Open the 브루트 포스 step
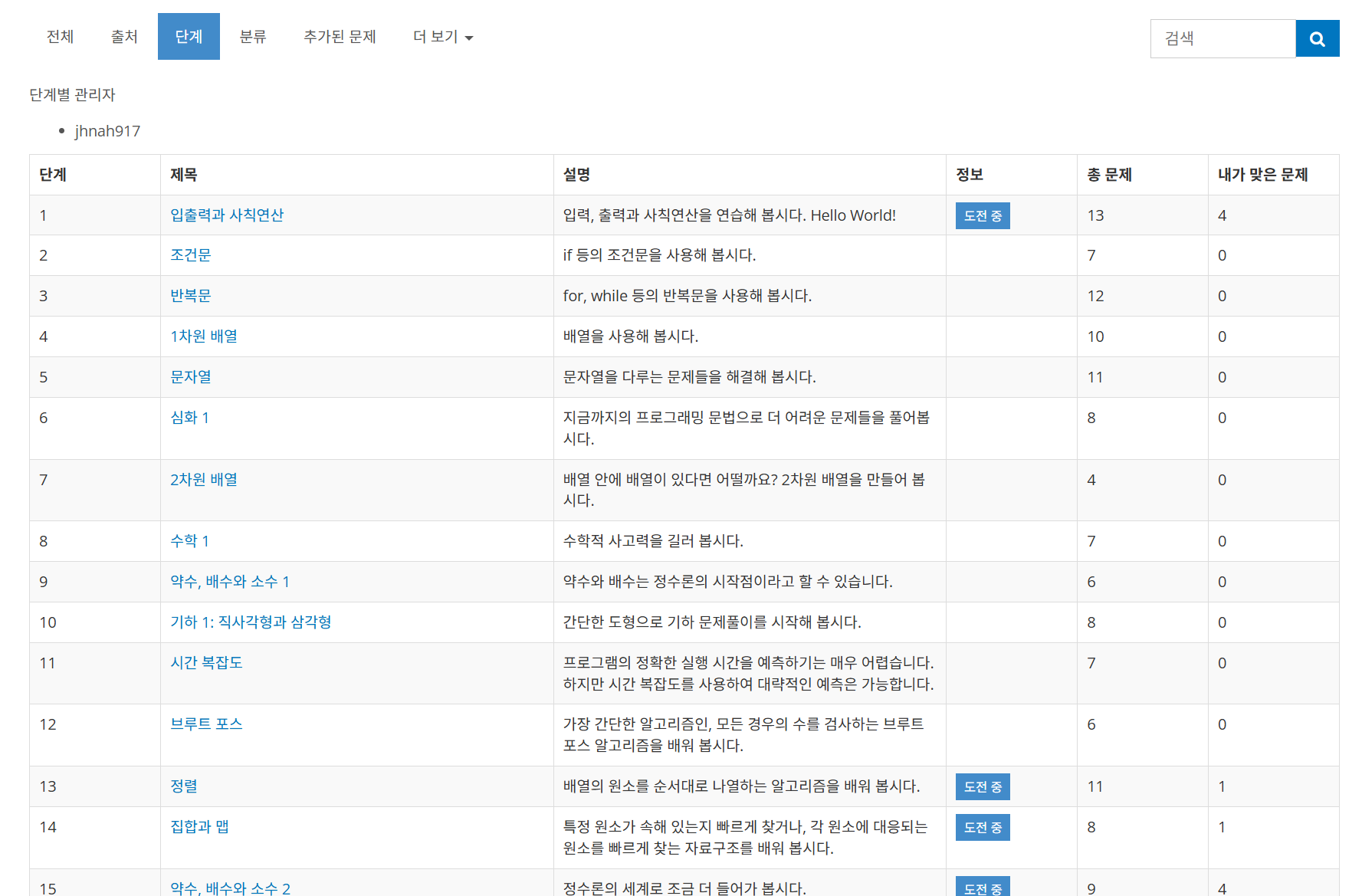Screen dimensions: 1362x896 (206, 723)
